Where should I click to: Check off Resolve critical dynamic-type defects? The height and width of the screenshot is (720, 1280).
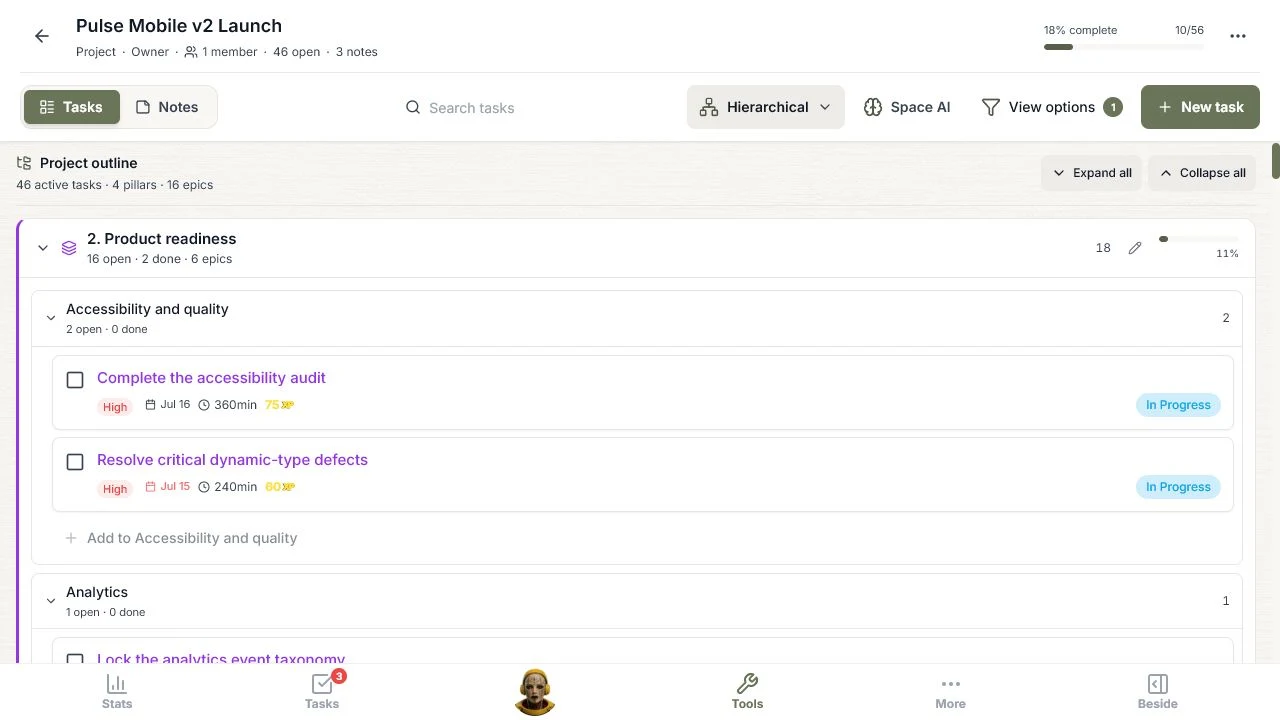point(75,462)
